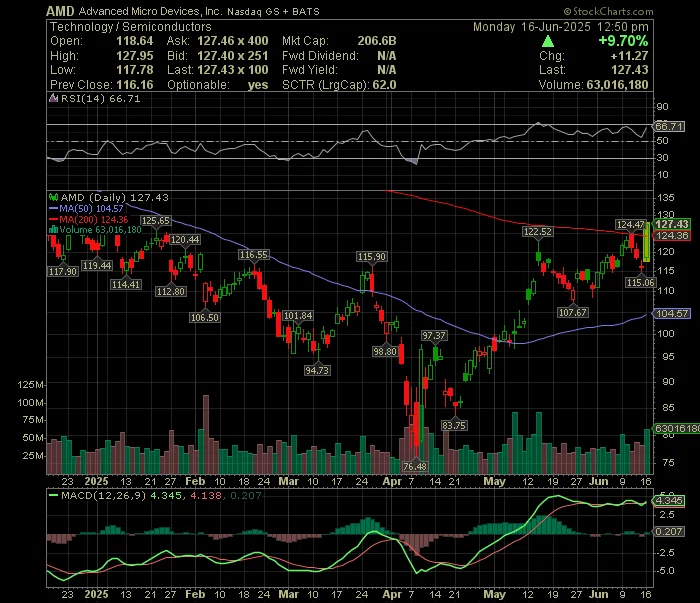Click the MACD(12,26,9) indicator label
700x603 pixels.
coord(104,495)
